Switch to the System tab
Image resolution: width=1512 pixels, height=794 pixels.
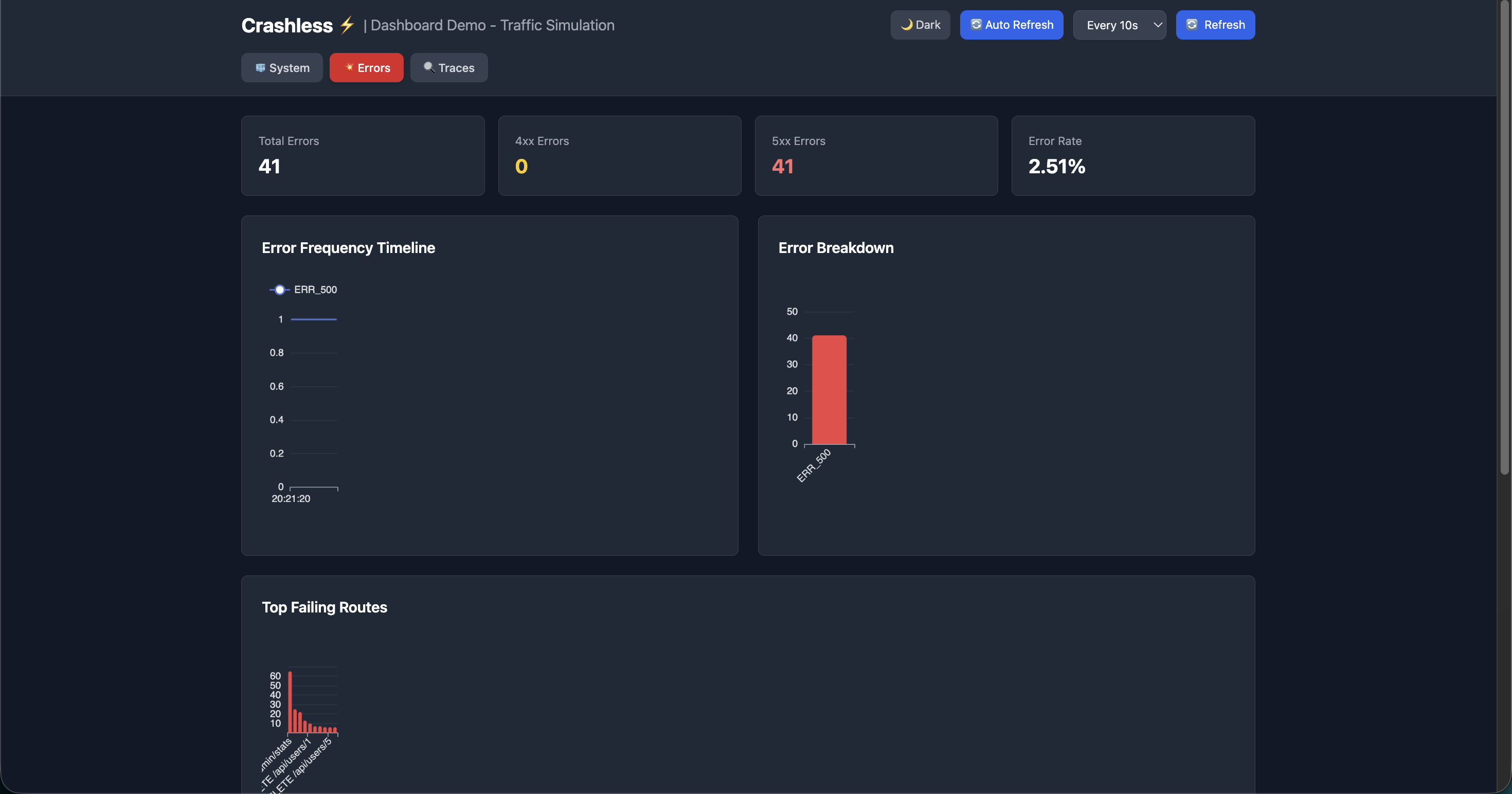(282, 68)
